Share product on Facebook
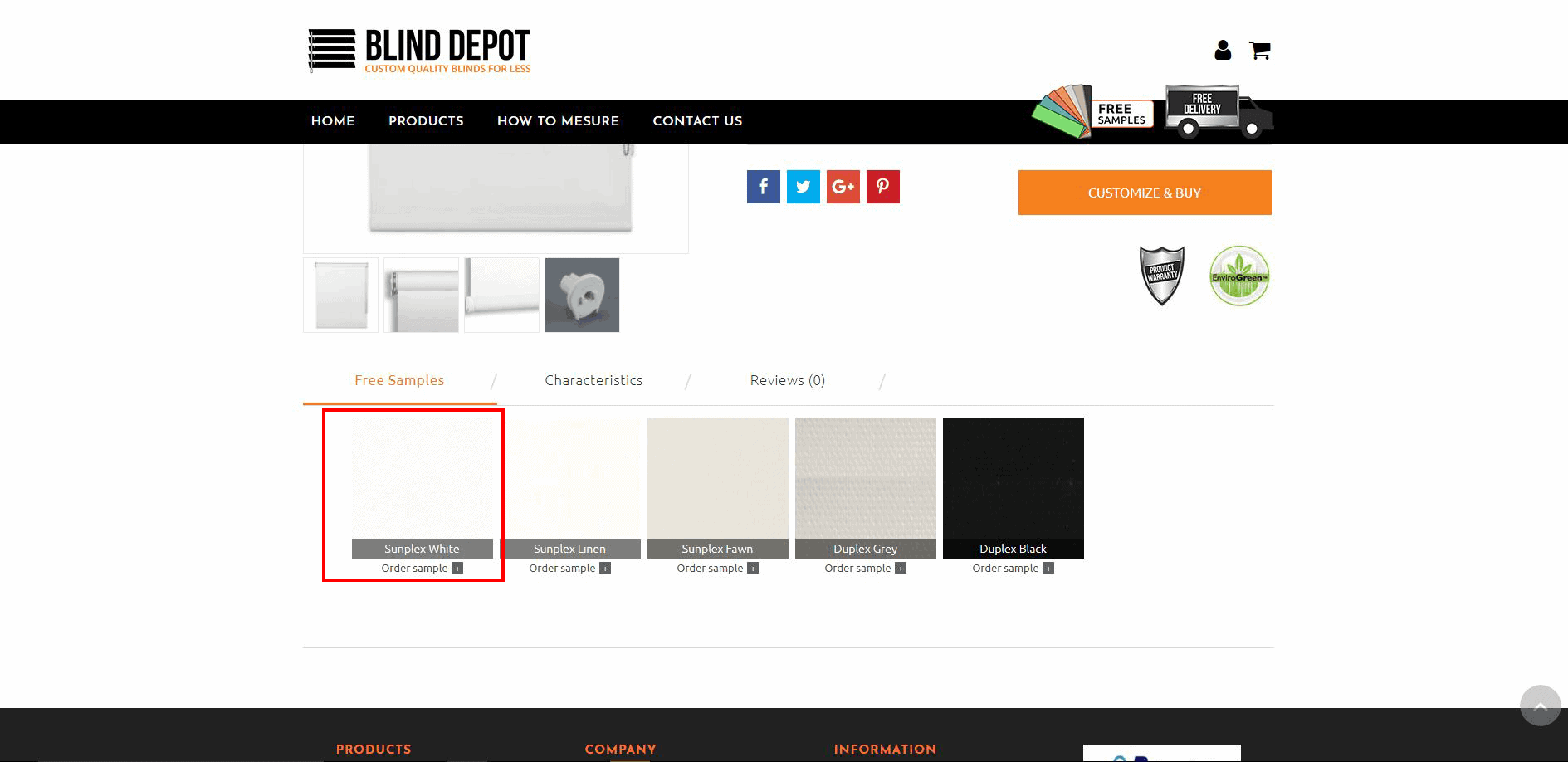This screenshot has height=762, width=1568. point(763,186)
